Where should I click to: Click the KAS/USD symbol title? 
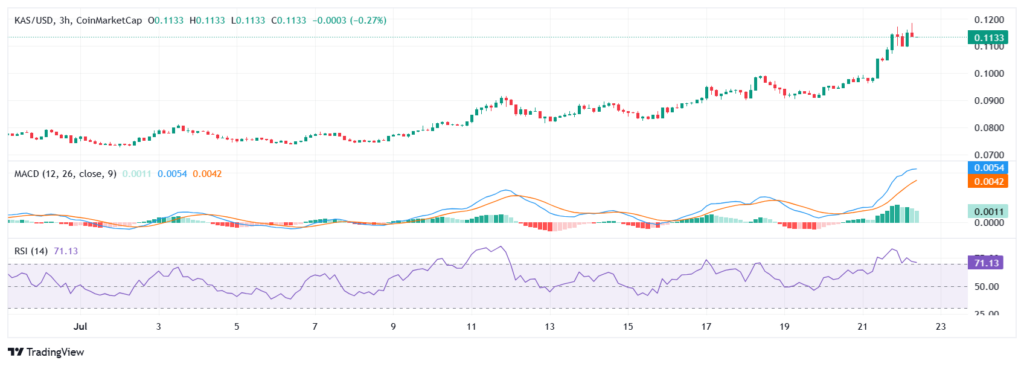click(34, 20)
